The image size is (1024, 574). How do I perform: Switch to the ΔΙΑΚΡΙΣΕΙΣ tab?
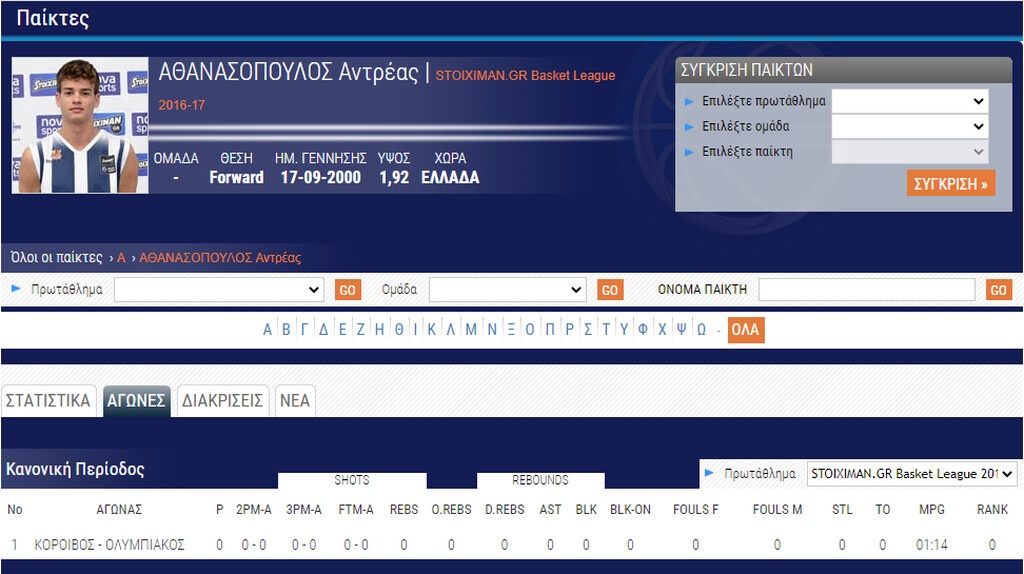[223, 400]
